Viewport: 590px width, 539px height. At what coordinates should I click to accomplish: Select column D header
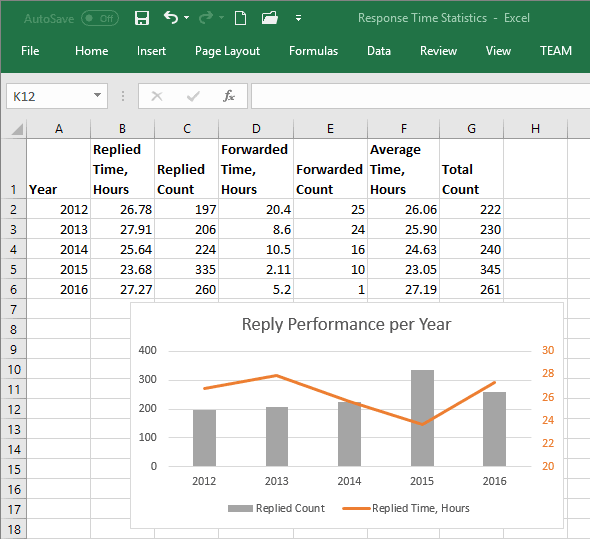256,129
